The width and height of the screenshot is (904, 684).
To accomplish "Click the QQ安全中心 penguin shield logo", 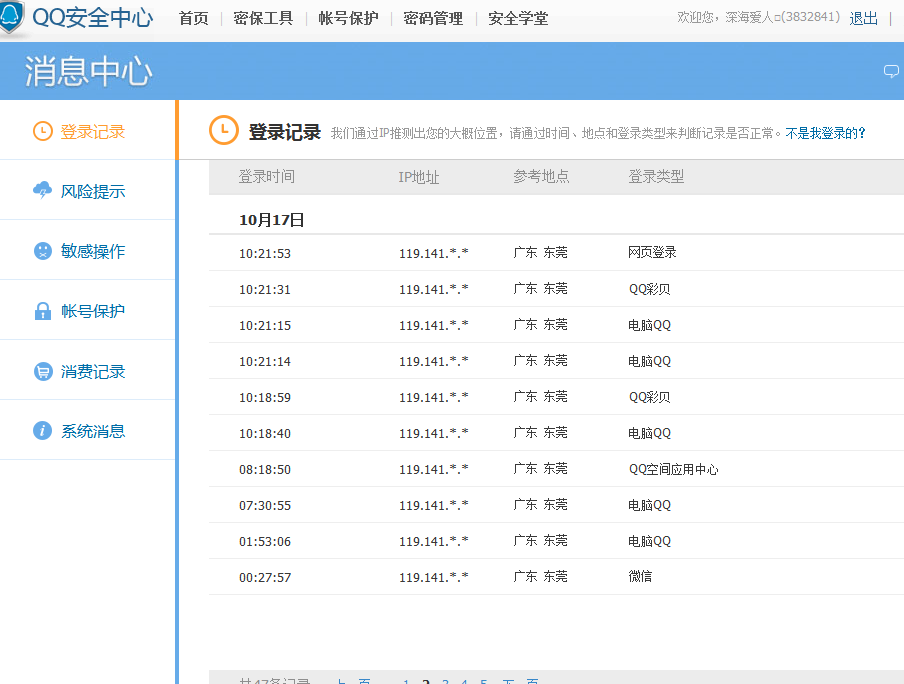I will (10, 17).
